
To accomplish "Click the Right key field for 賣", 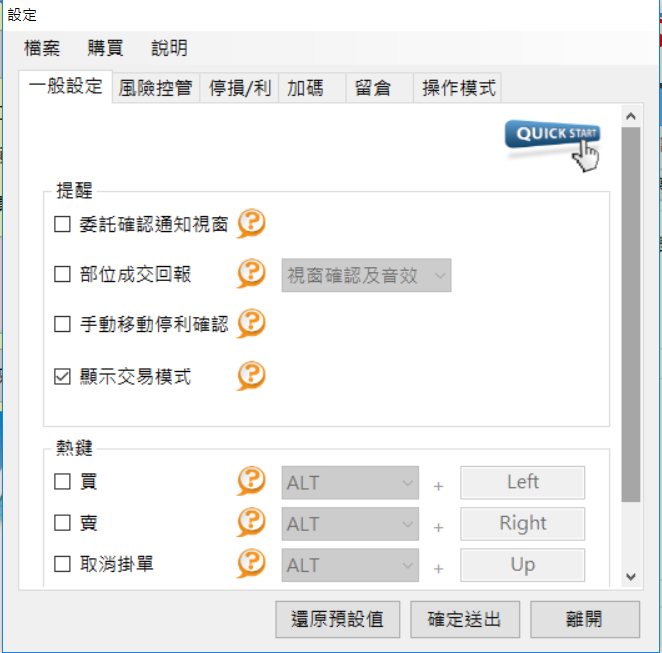I will point(523,524).
